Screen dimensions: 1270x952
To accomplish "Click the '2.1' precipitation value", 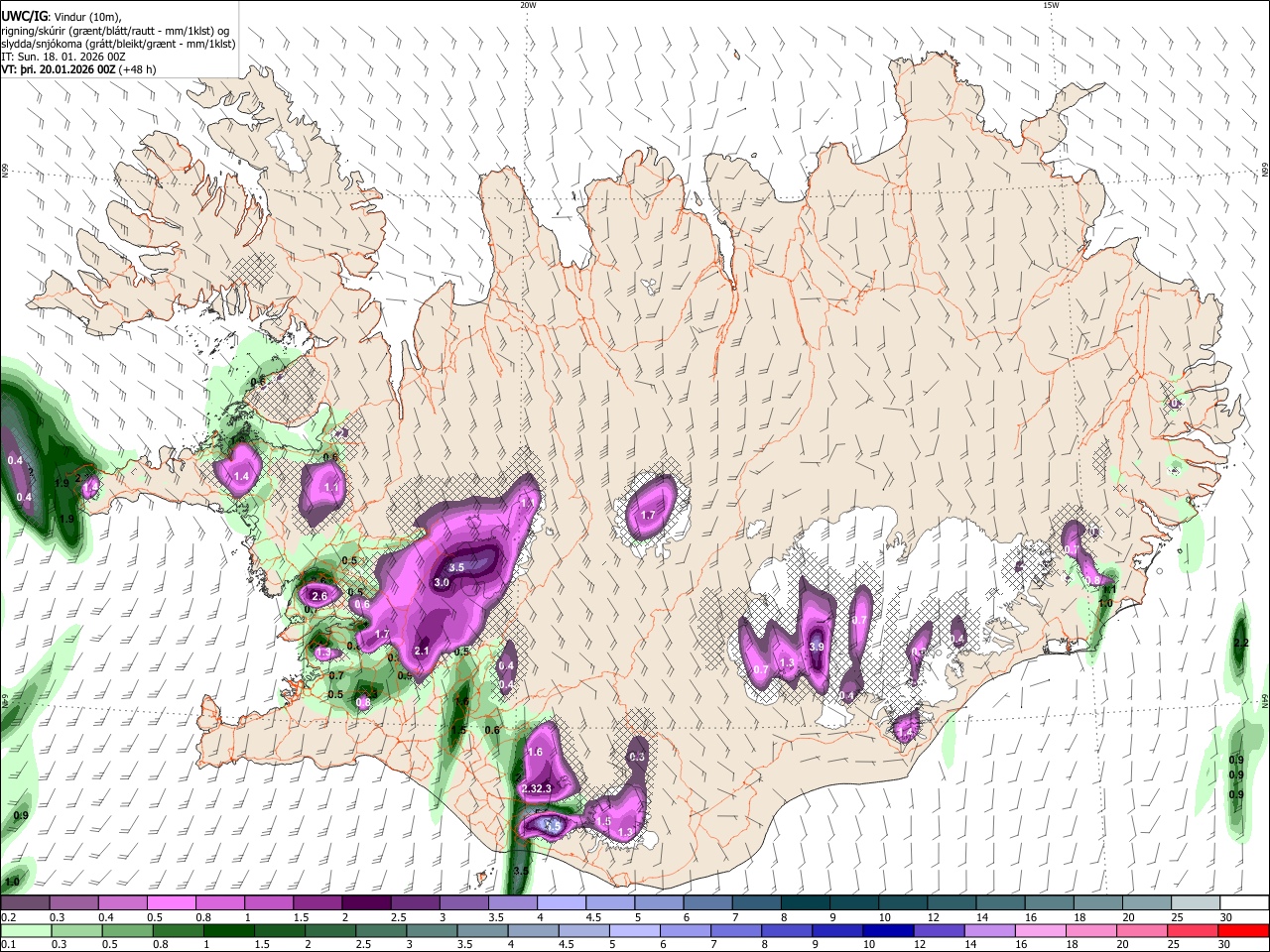I will [x=421, y=652].
